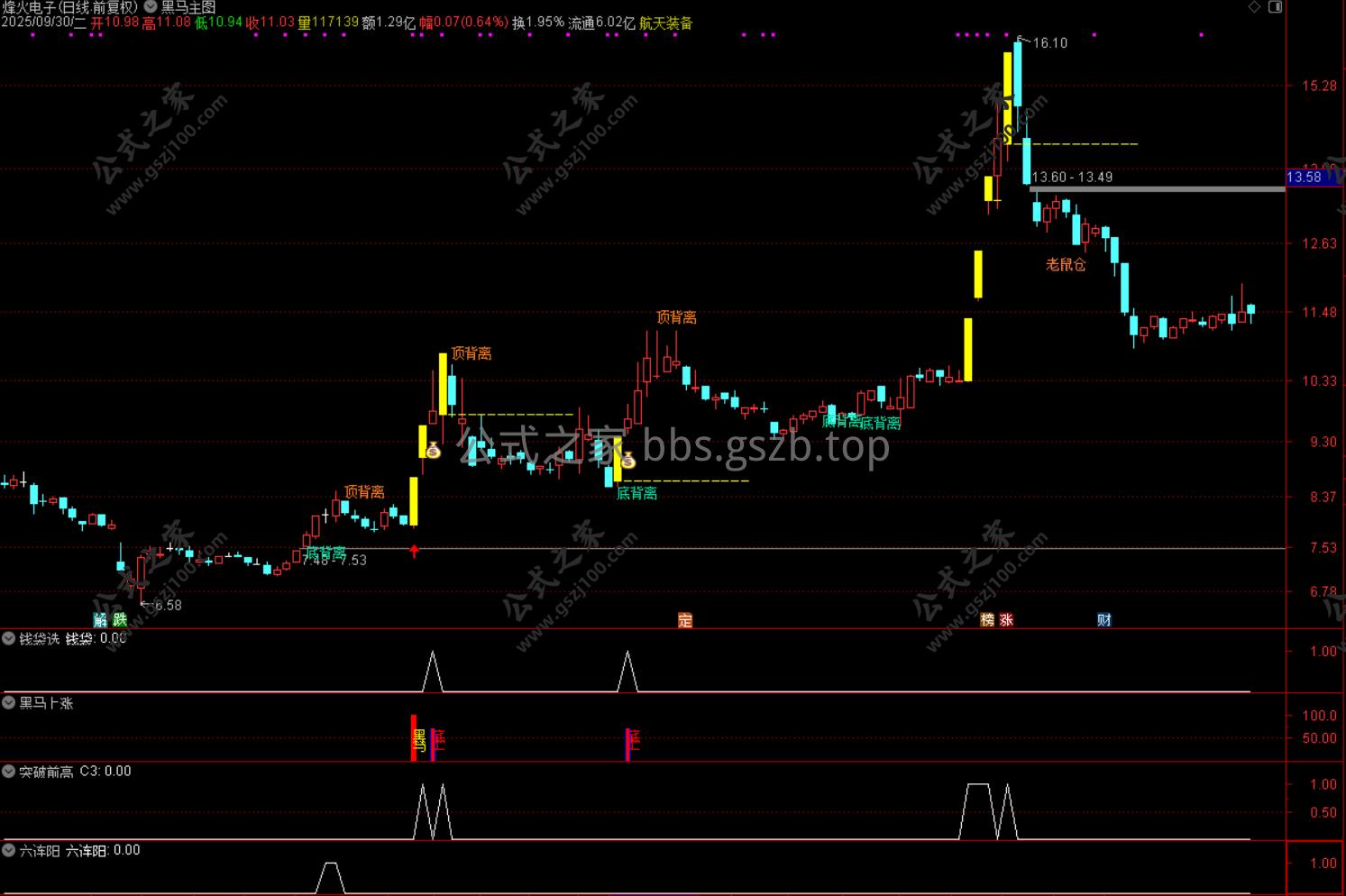Click the 额1.29亿 turnover amount value
This screenshot has height=896, width=1346.
point(389,23)
